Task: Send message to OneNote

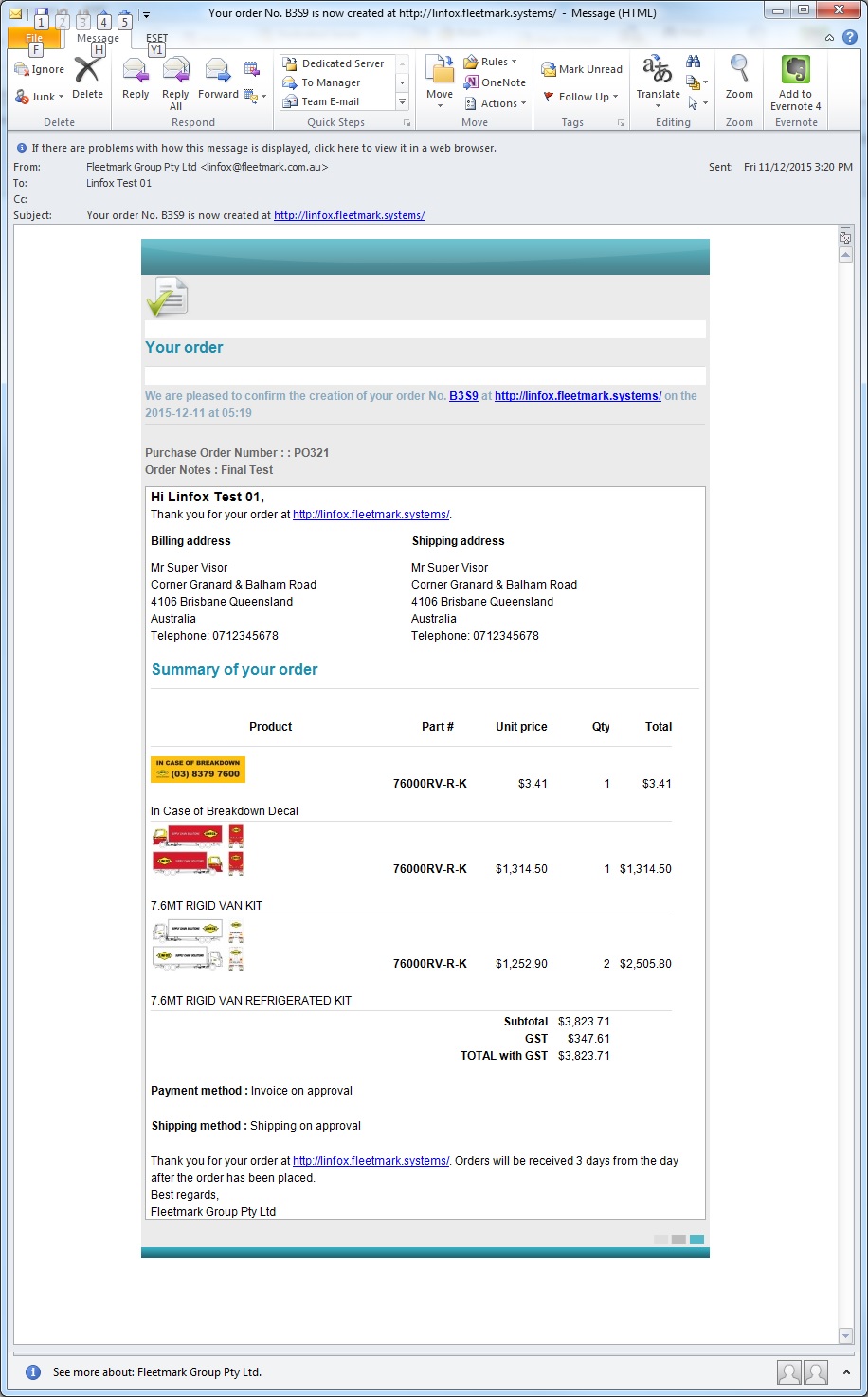Action: [x=495, y=82]
